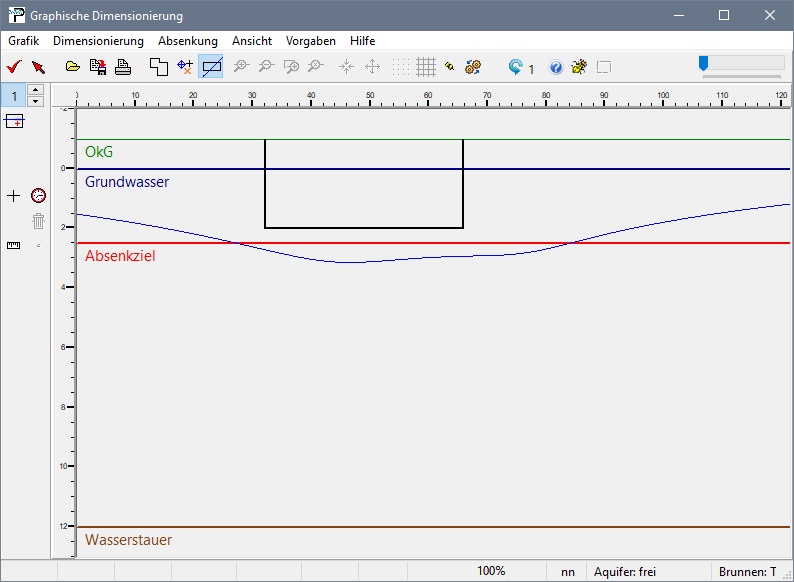Screen dimensions: 794x582
Task: Toggle the cross-section view button
Action: (211, 67)
